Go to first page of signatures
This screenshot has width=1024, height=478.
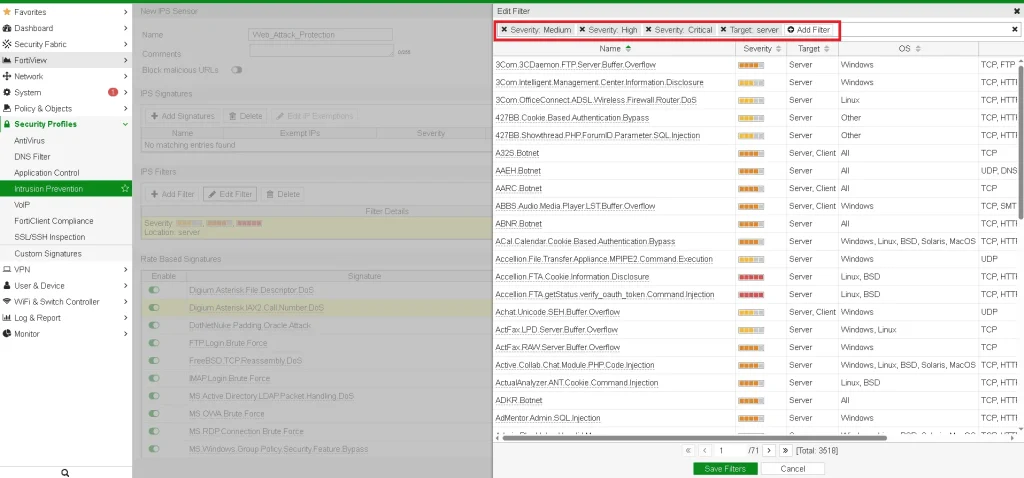click(688, 451)
